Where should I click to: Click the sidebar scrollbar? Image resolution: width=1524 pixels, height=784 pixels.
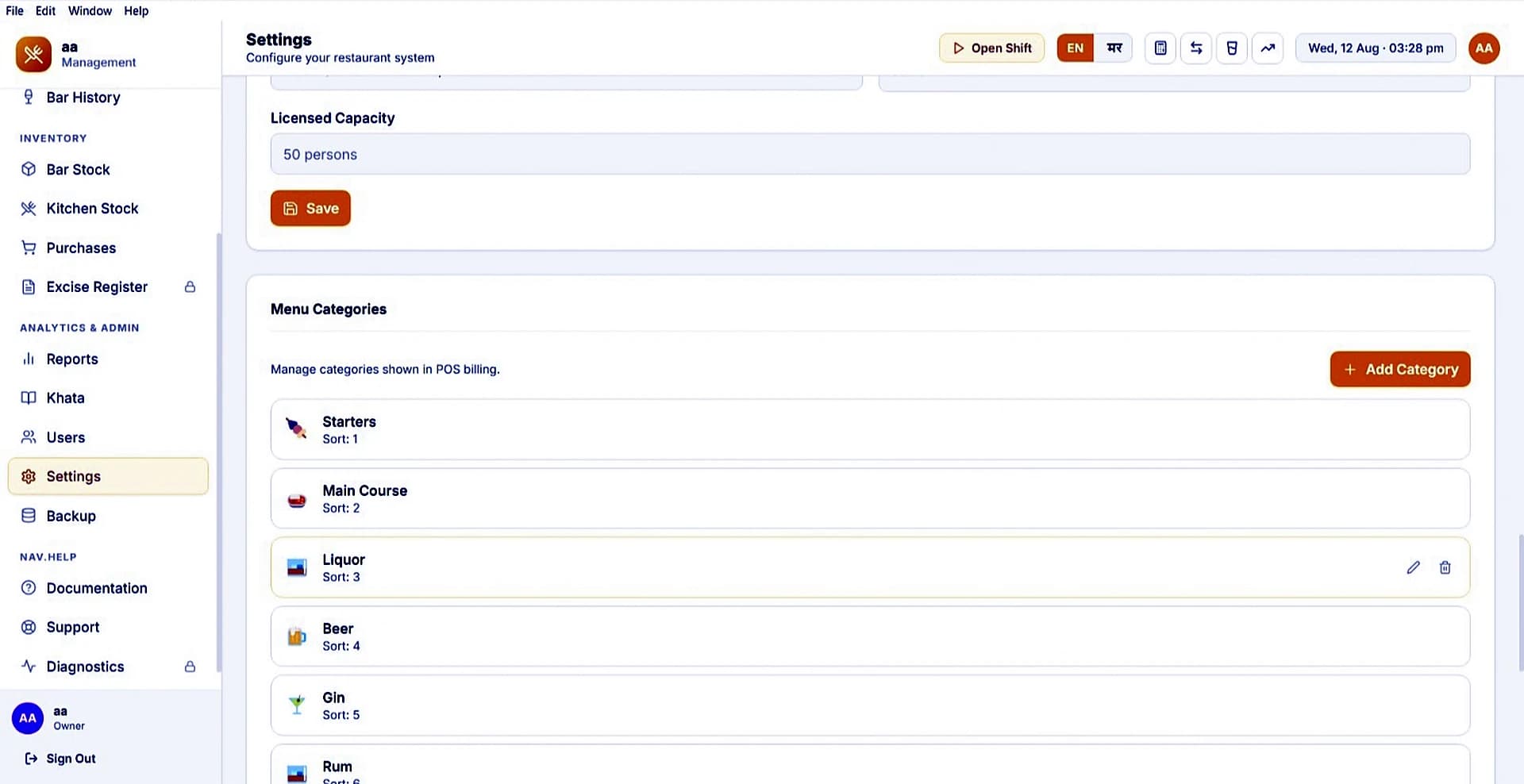click(x=219, y=452)
